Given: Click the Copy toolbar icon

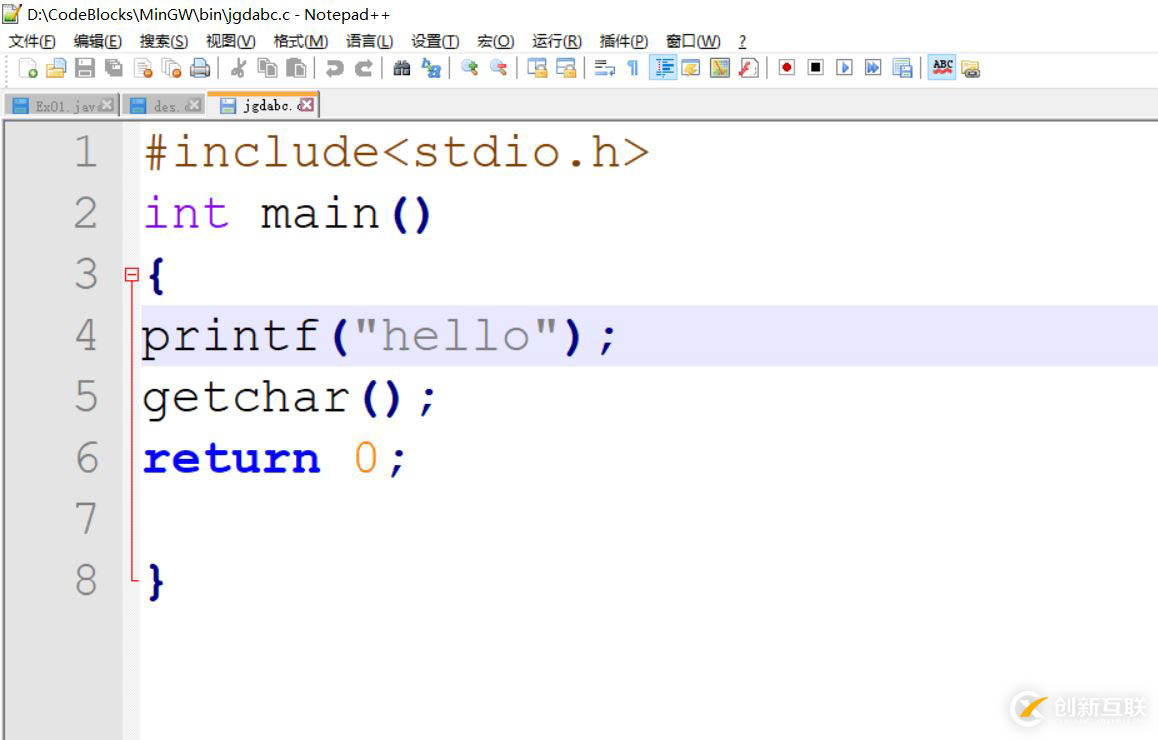Looking at the screenshot, I should [x=267, y=69].
